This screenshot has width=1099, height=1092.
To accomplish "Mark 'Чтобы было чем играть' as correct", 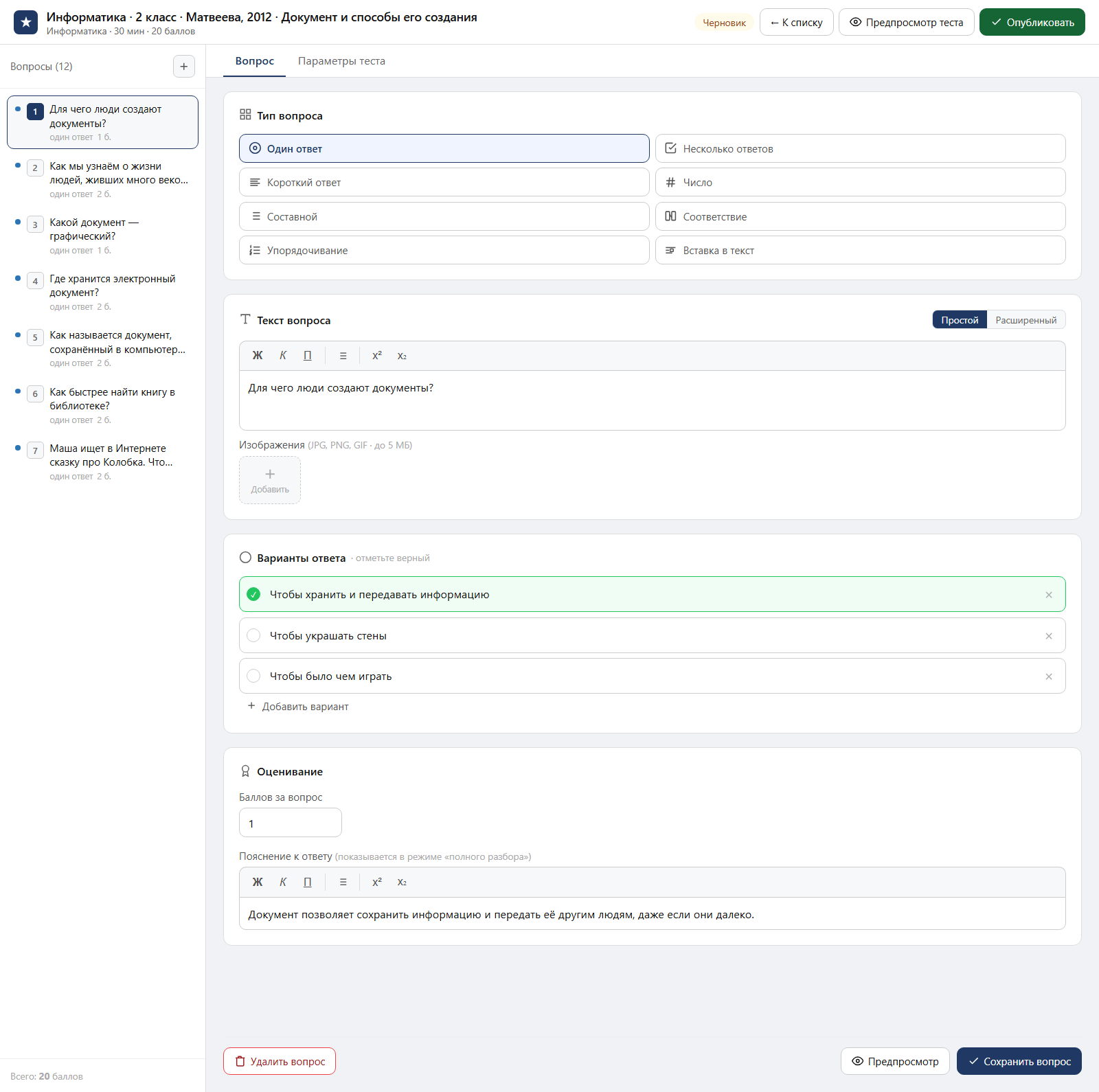I will [x=253, y=676].
